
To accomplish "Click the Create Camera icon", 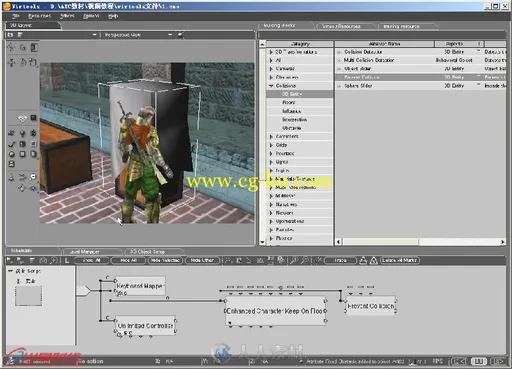I will [11, 133].
